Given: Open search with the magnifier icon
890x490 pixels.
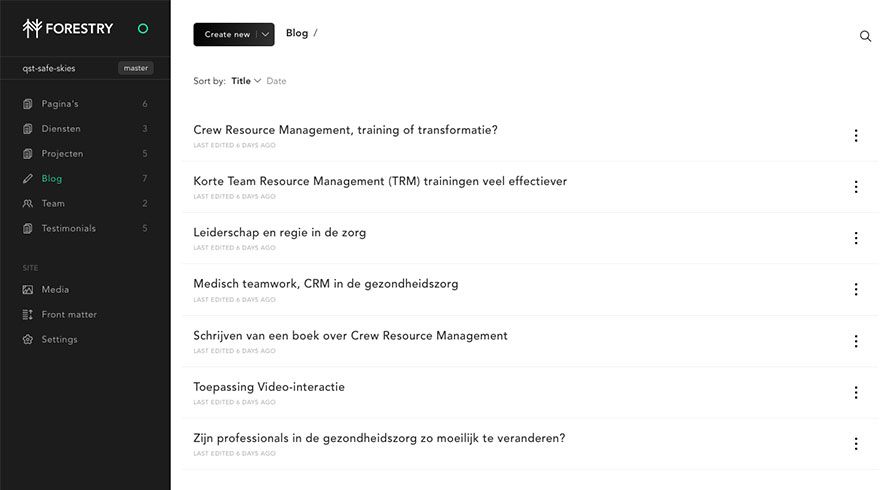Looking at the screenshot, I should point(865,36).
